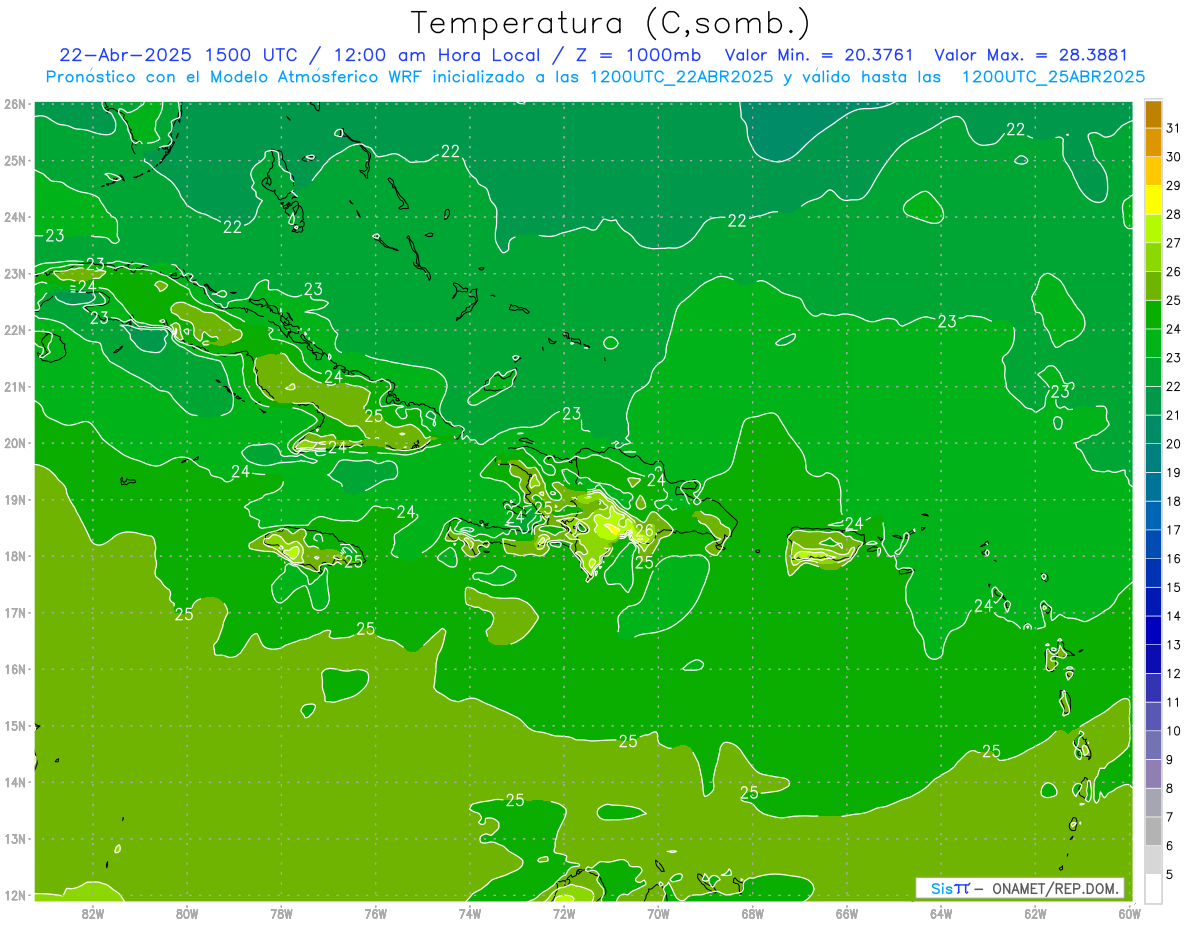Click 'Valor Min. = 20.3761'
Viewport: 1200px width, 927px height.
[821, 55]
